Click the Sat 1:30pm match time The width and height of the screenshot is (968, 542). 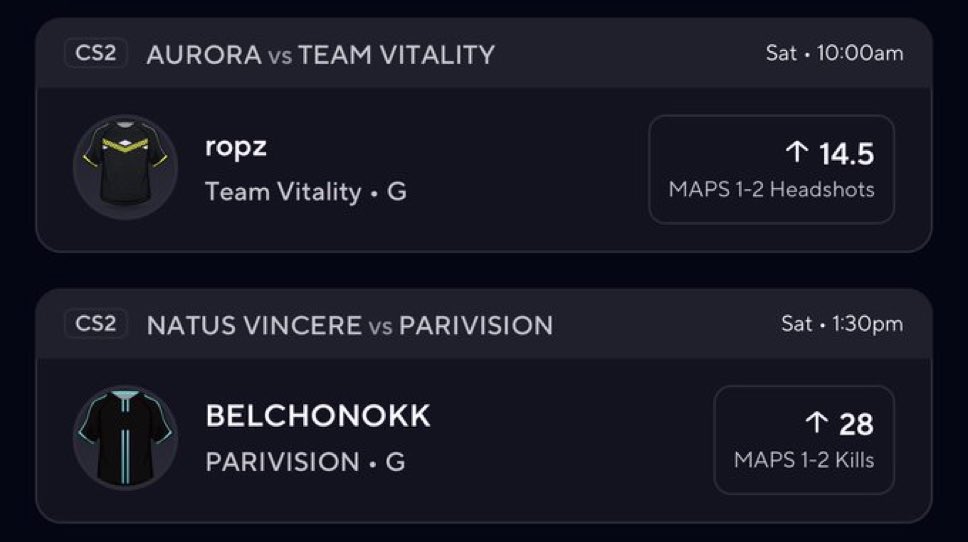(841, 324)
